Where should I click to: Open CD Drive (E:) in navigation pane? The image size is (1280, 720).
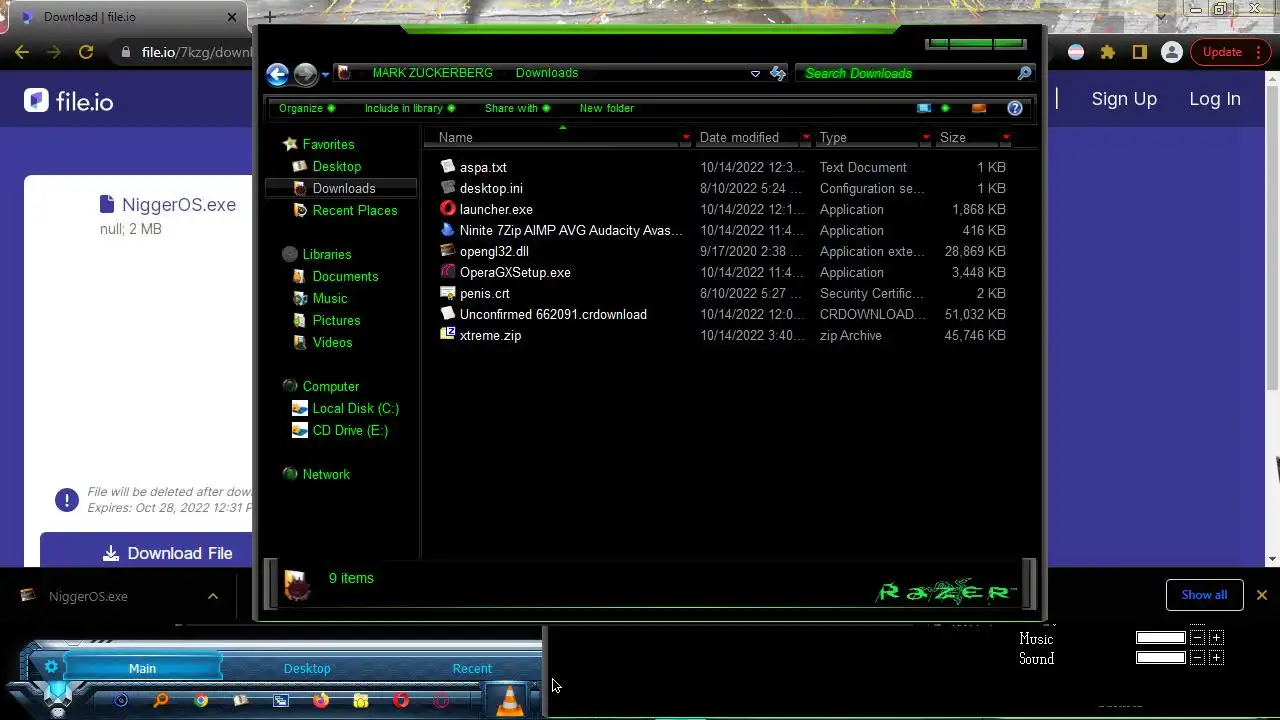point(349,430)
